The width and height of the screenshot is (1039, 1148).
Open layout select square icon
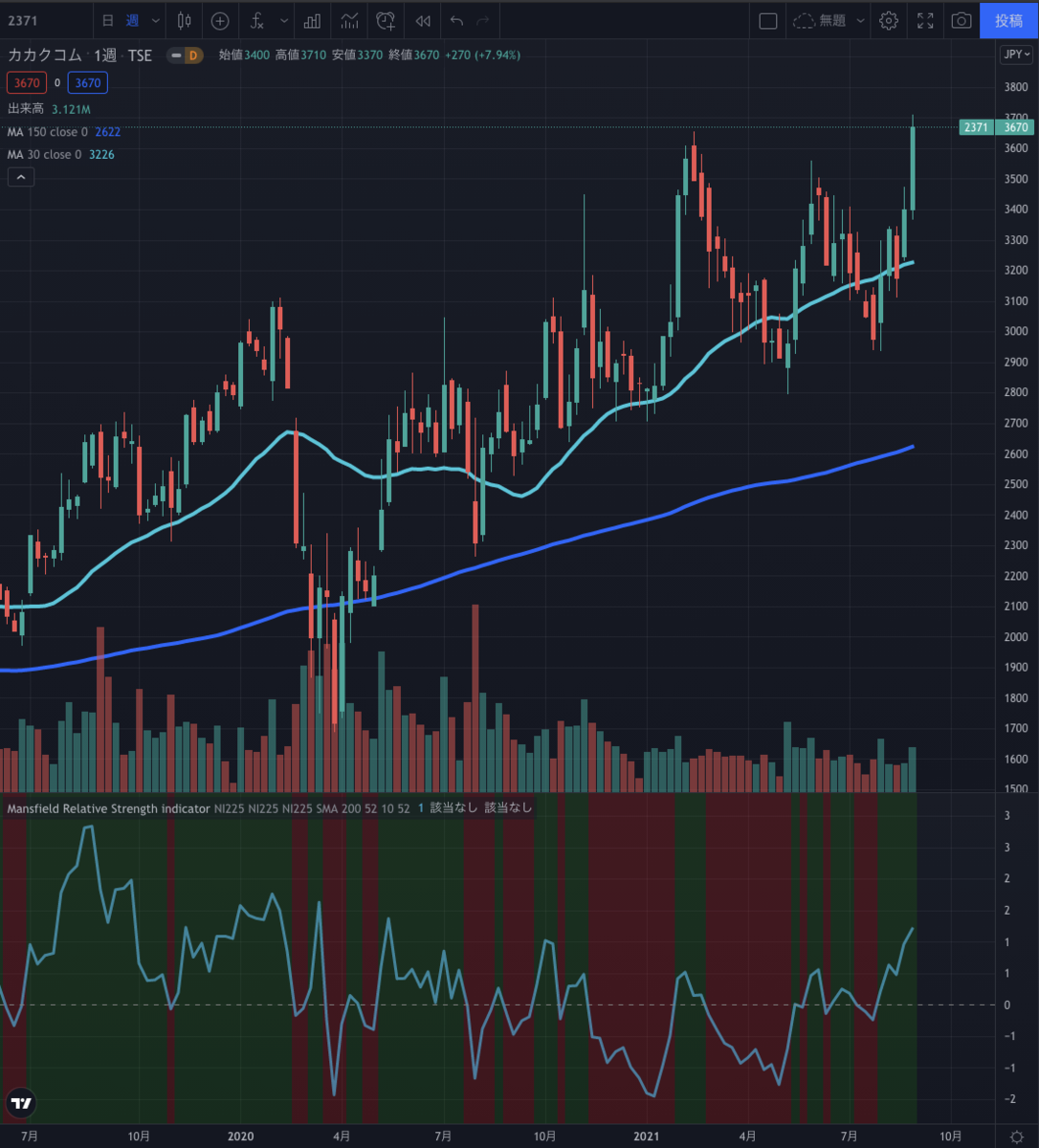click(767, 20)
